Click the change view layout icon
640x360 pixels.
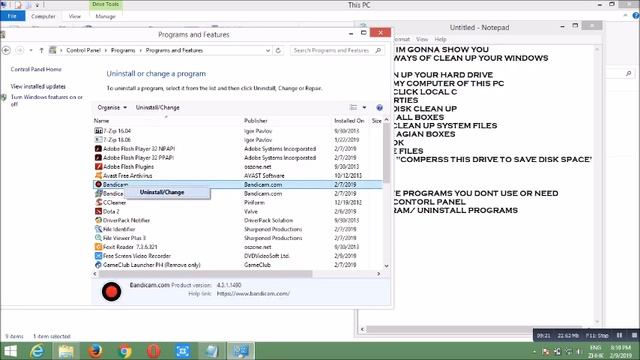[353, 107]
